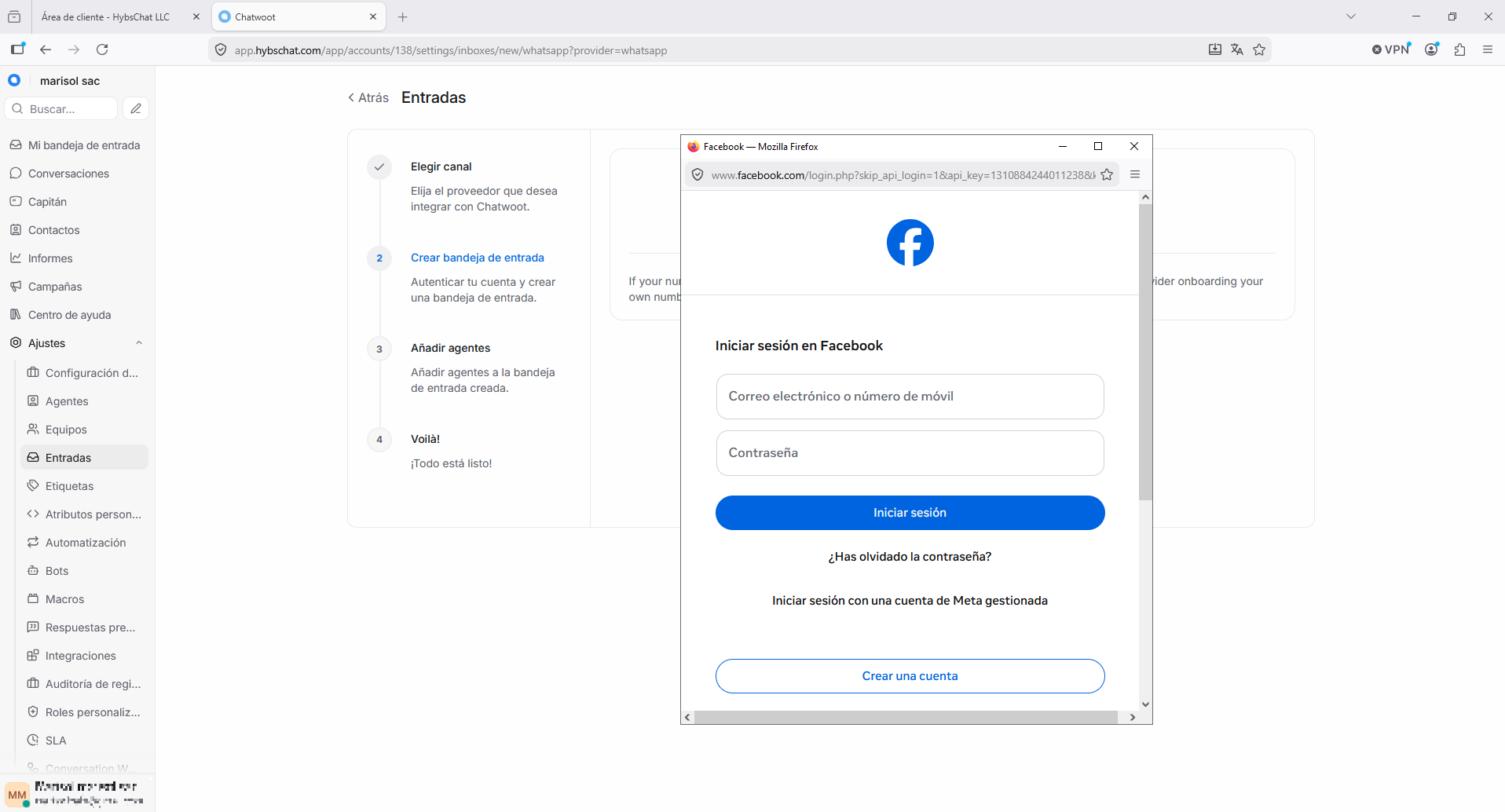
Task: Open a new browser tab
Action: (x=403, y=16)
